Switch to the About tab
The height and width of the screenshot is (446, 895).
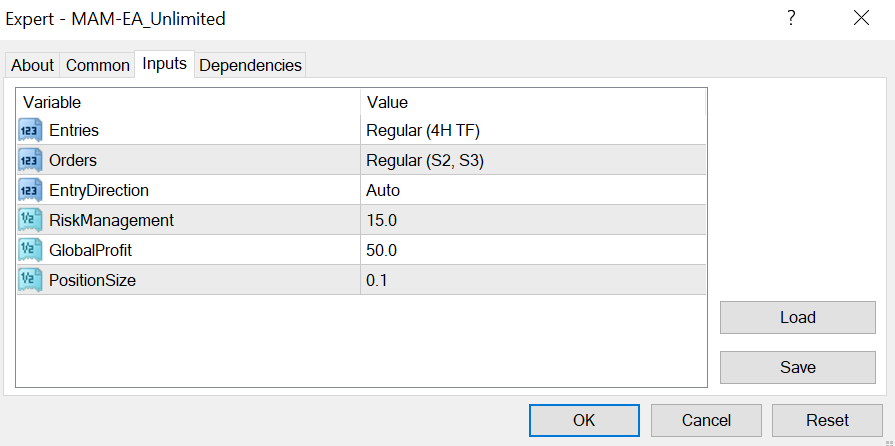[x=32, y=65]
